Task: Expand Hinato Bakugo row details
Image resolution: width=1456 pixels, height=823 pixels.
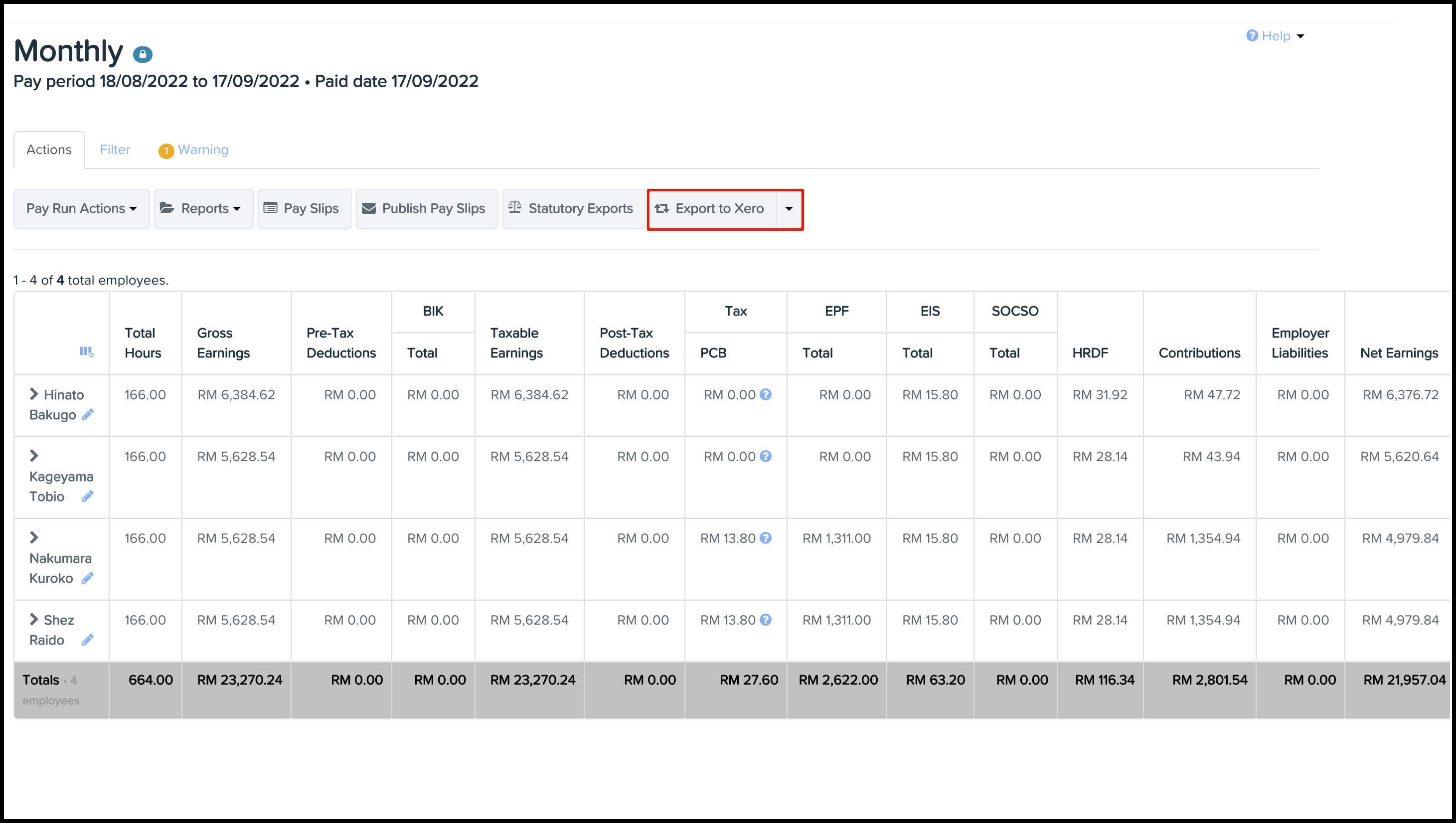Action: pyautogui.click(x=34, y=394)
